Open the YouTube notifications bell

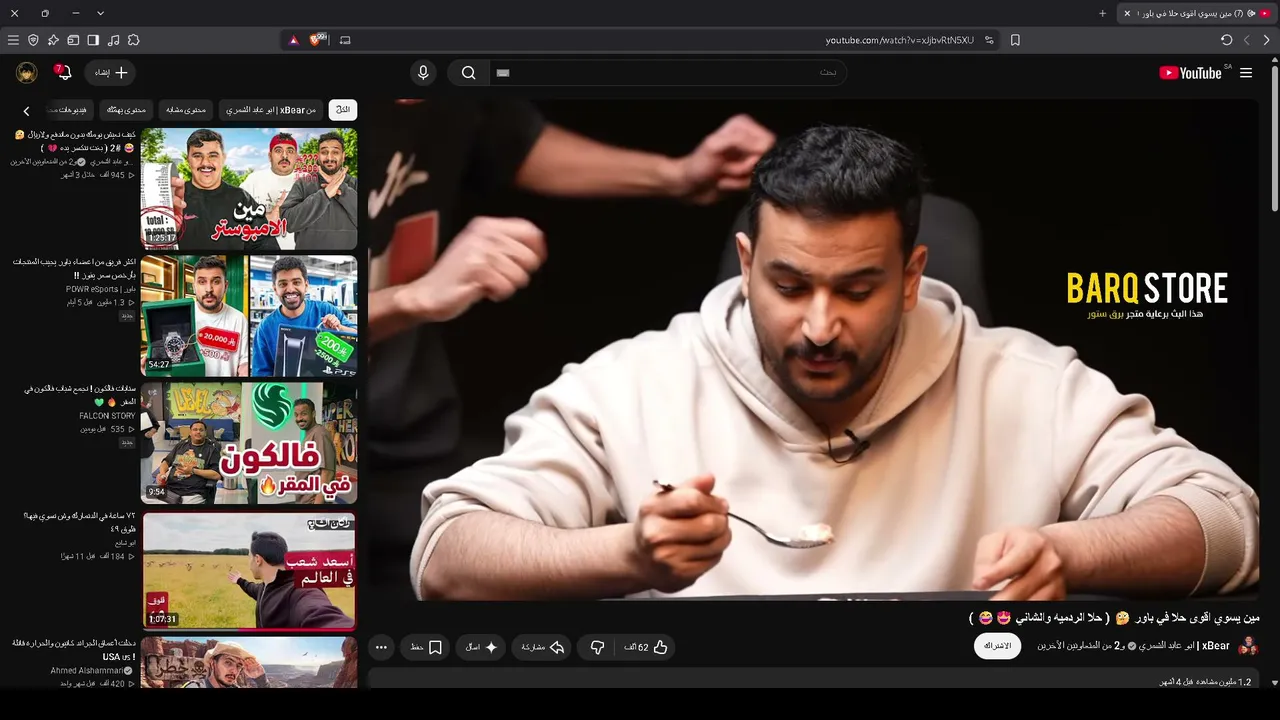(62, 72)
